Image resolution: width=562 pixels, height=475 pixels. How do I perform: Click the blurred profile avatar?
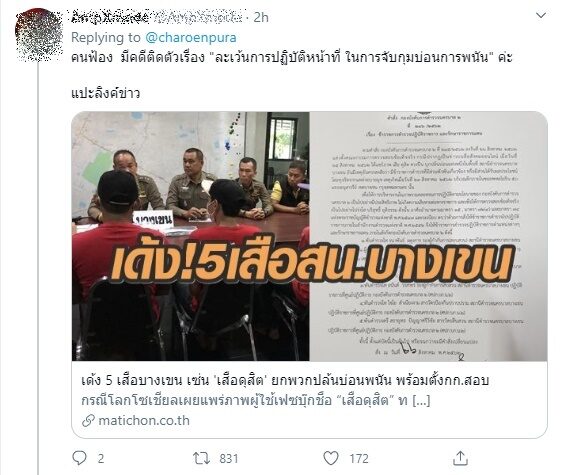[39, 35]
